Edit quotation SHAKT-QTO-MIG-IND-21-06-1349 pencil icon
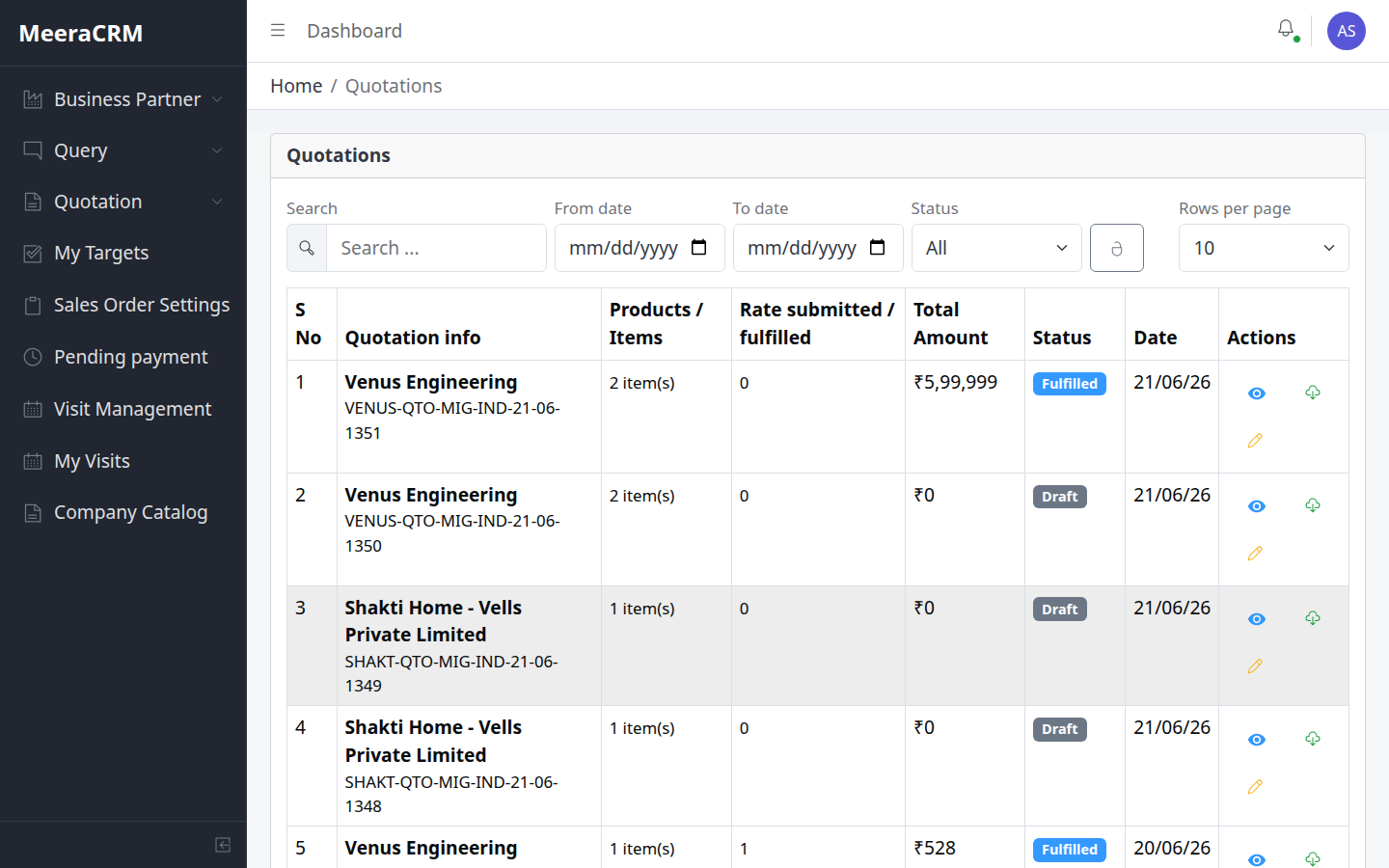Viewport: 1389px width, 868px height. point(1255,666)
